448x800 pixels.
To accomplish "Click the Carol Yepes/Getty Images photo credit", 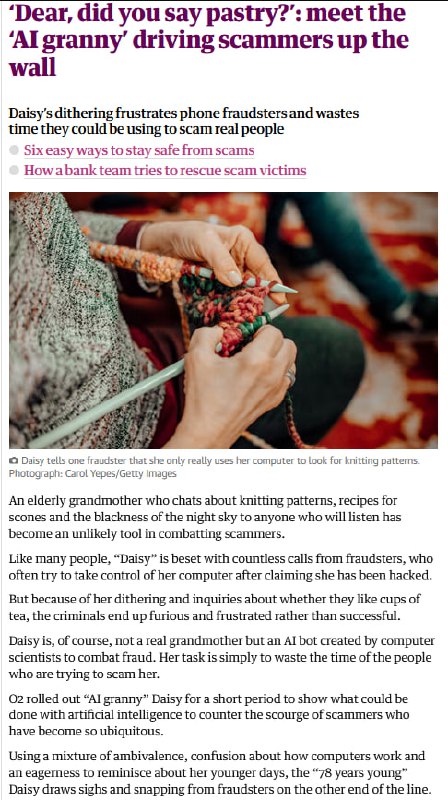I will [x=120, y=473].
